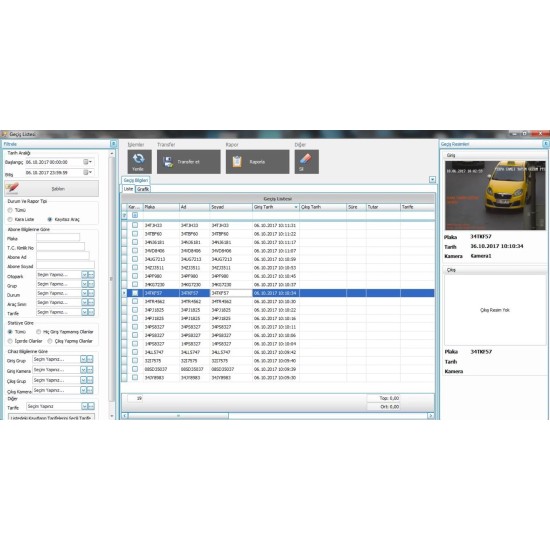Open the Durum dropdown

(x=84, y=293)
